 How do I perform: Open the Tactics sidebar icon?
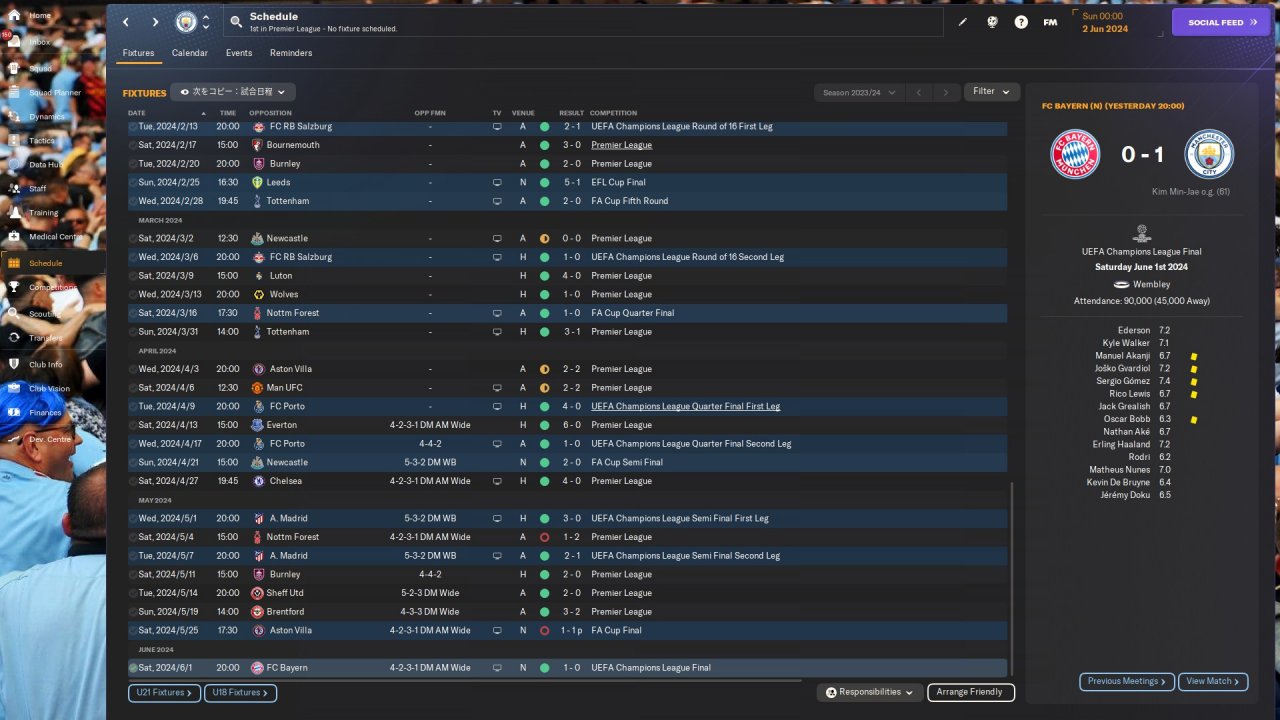pos(14,140)
